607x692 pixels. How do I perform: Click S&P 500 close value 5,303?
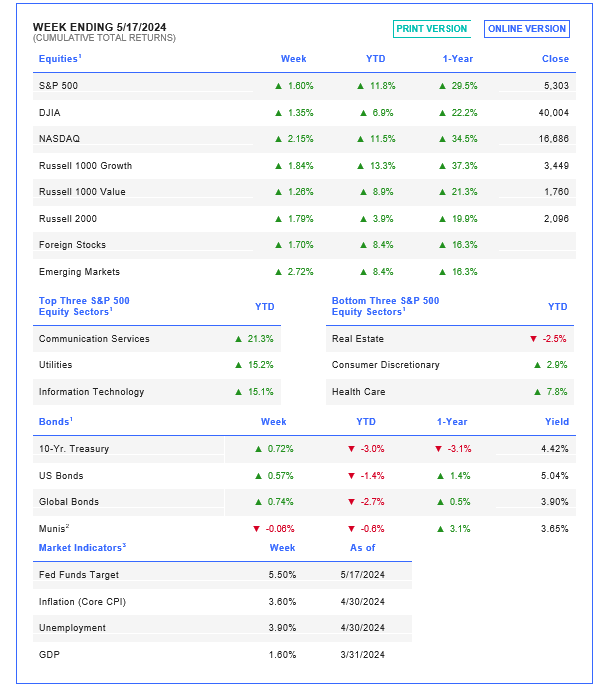(x=556, y=86)
